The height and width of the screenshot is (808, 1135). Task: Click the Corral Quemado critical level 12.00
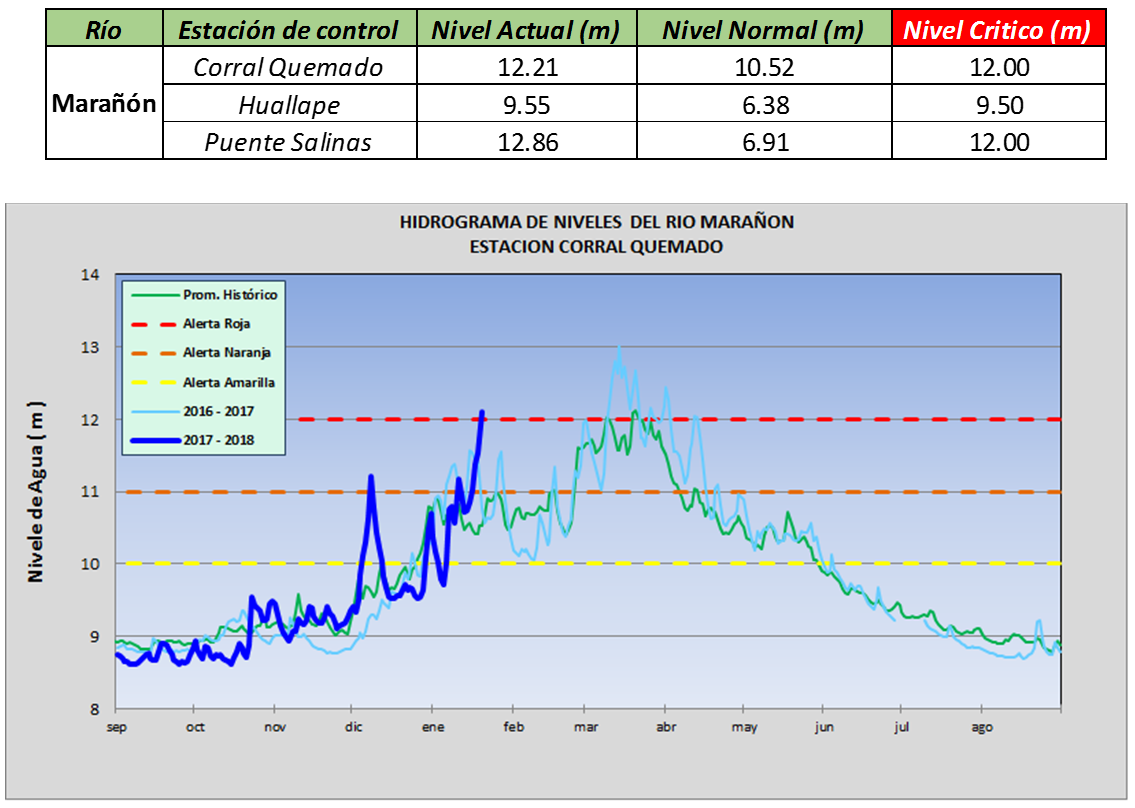1000,67
